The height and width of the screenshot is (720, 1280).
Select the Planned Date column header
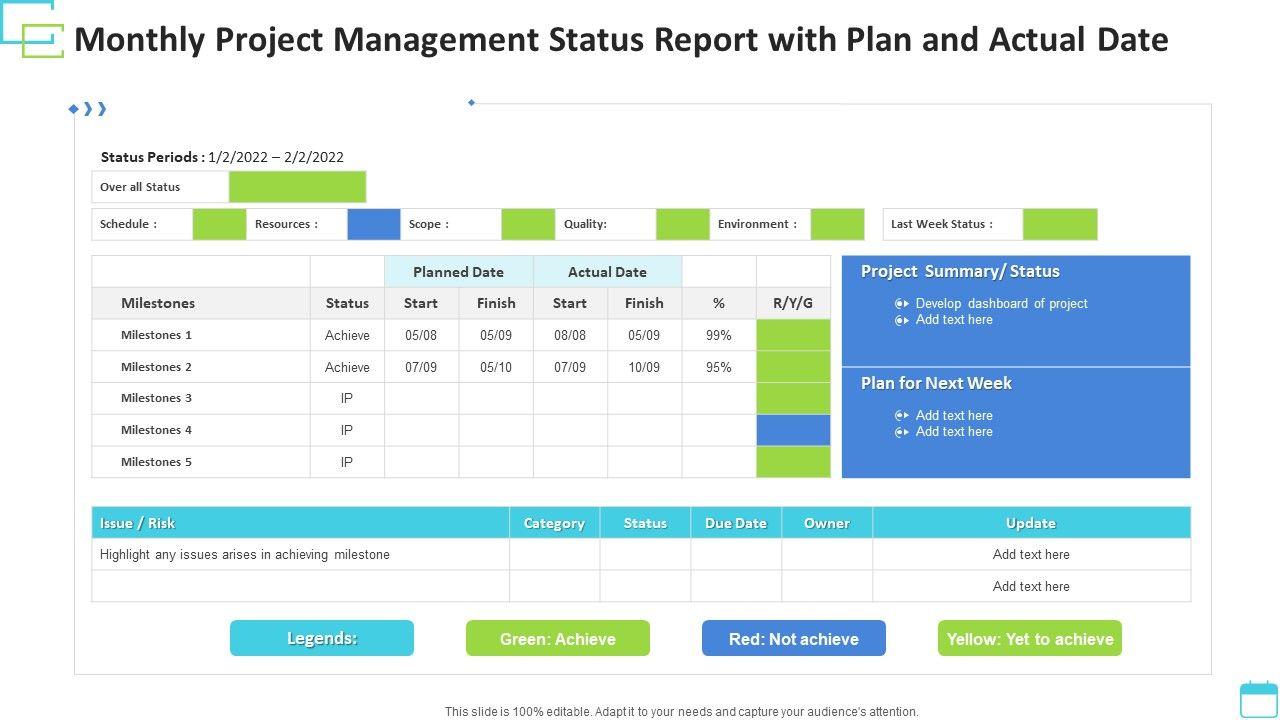pyautogui.click(x=458, y=272)
